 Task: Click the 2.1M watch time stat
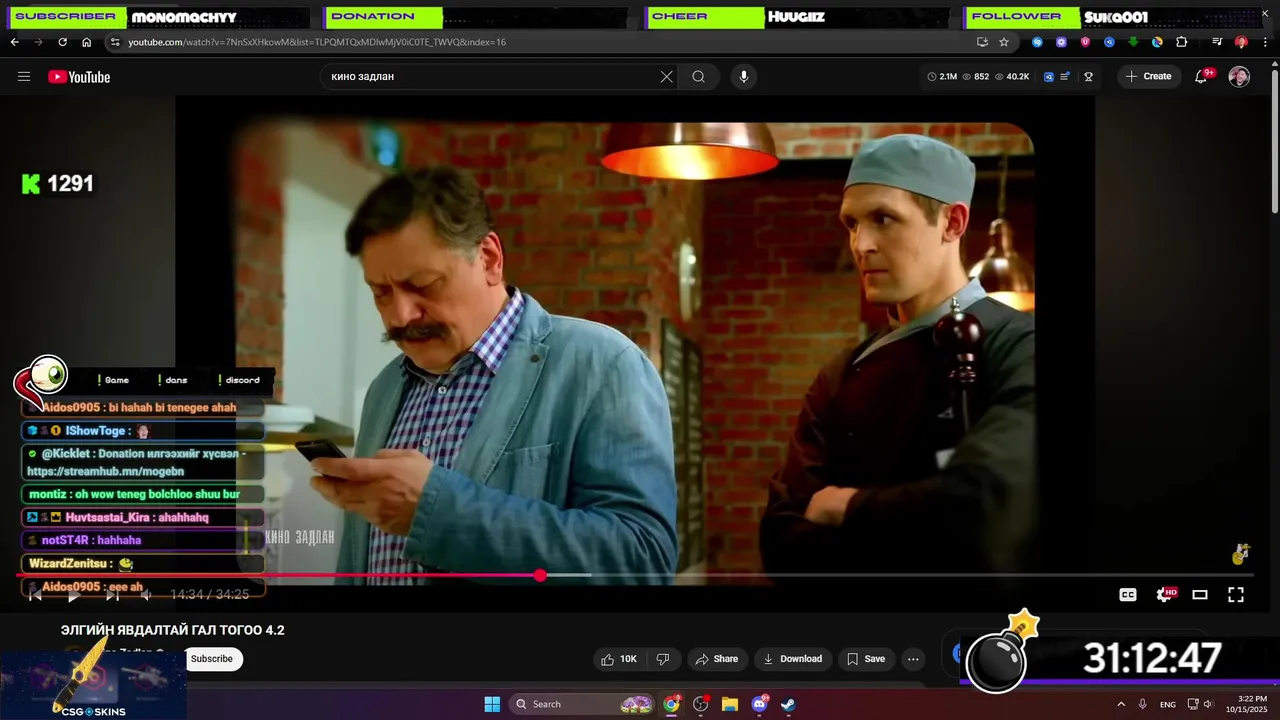(x=943, y=77)
